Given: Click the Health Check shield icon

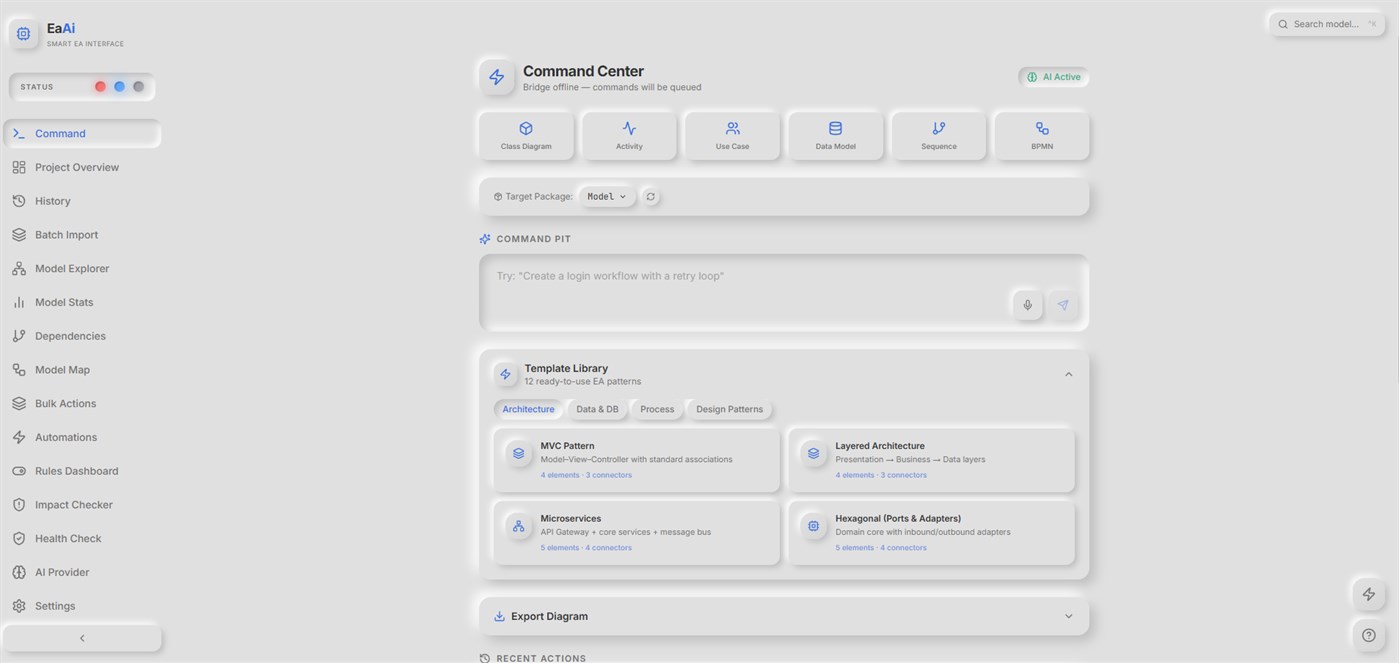Looking at the screenshot, I should [x=19, y=539].
